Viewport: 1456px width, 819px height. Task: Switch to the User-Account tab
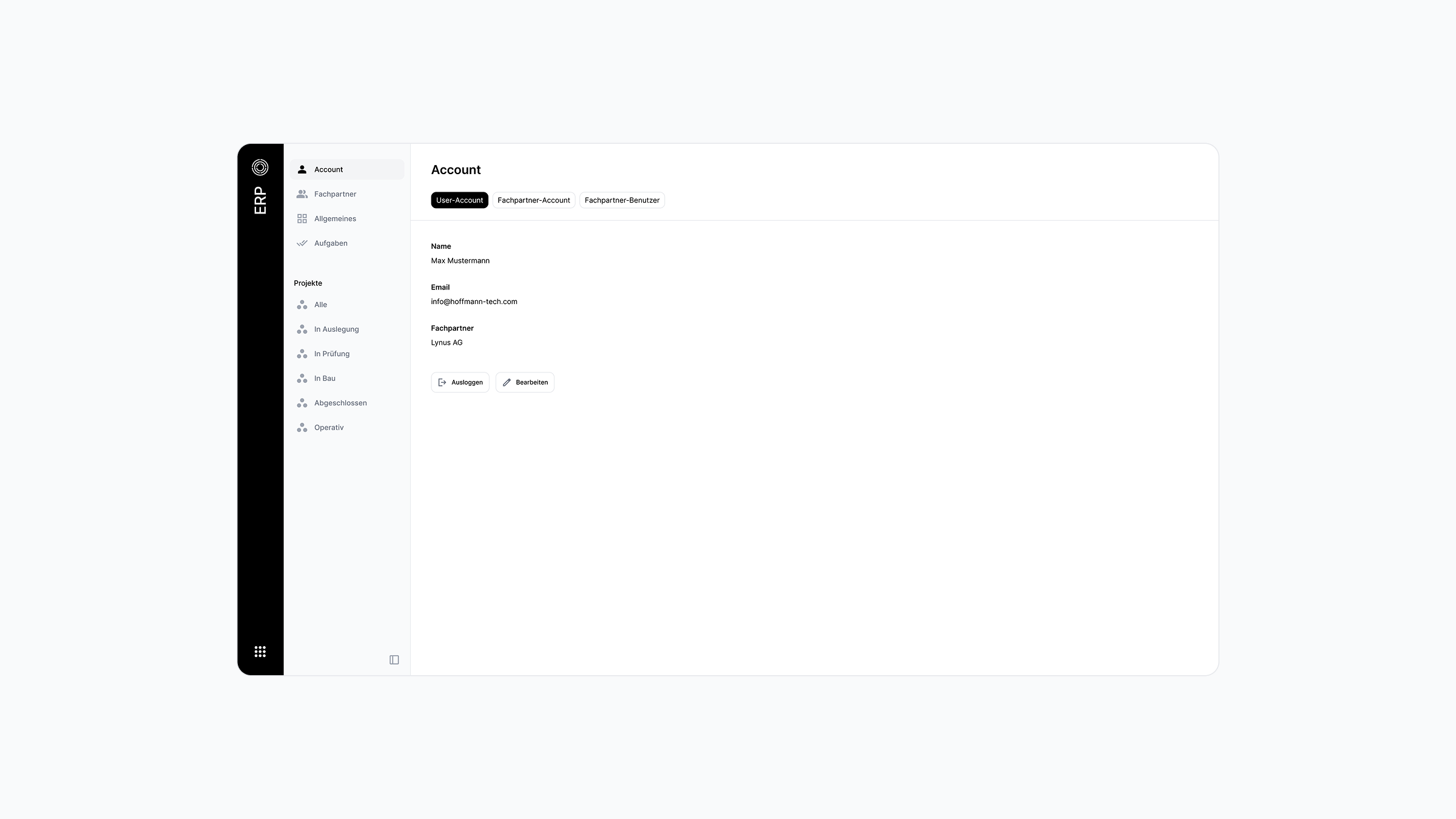459,200
